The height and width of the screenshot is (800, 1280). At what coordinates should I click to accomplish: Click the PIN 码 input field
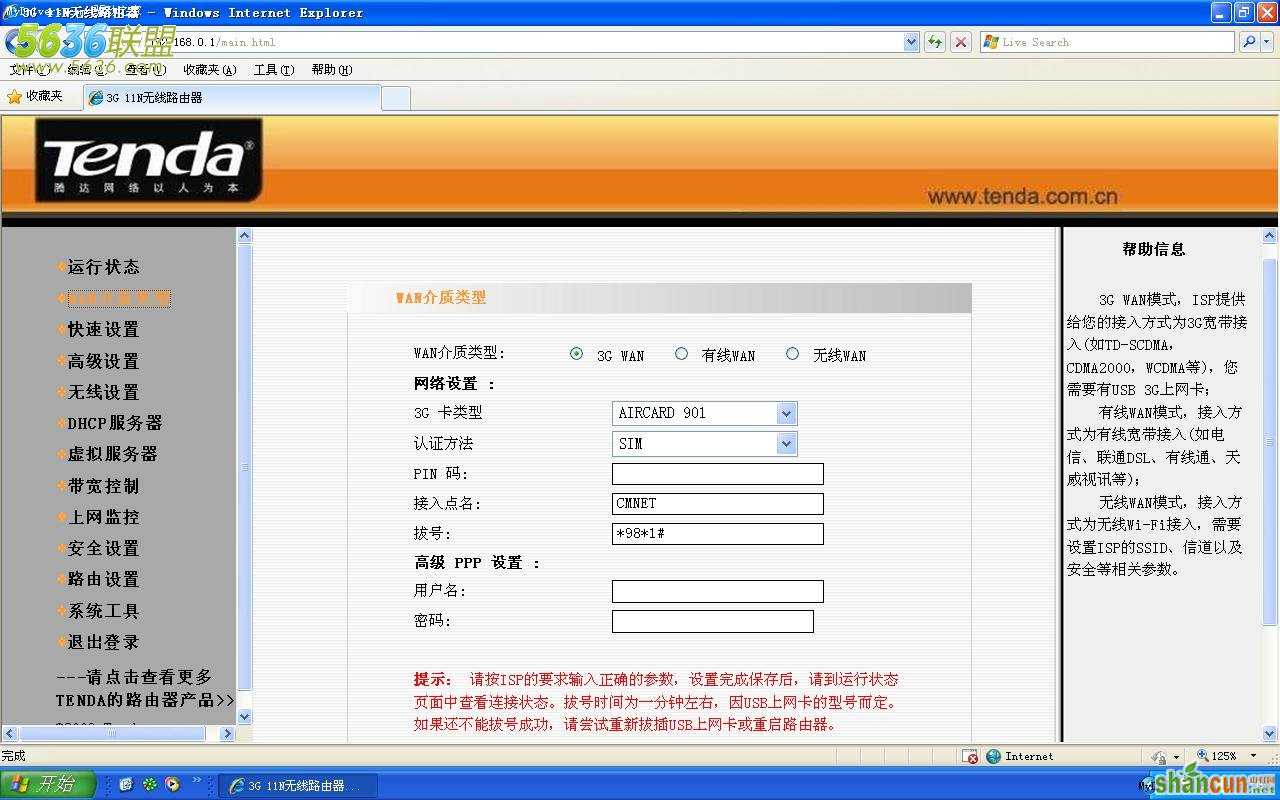pos(718,474)
